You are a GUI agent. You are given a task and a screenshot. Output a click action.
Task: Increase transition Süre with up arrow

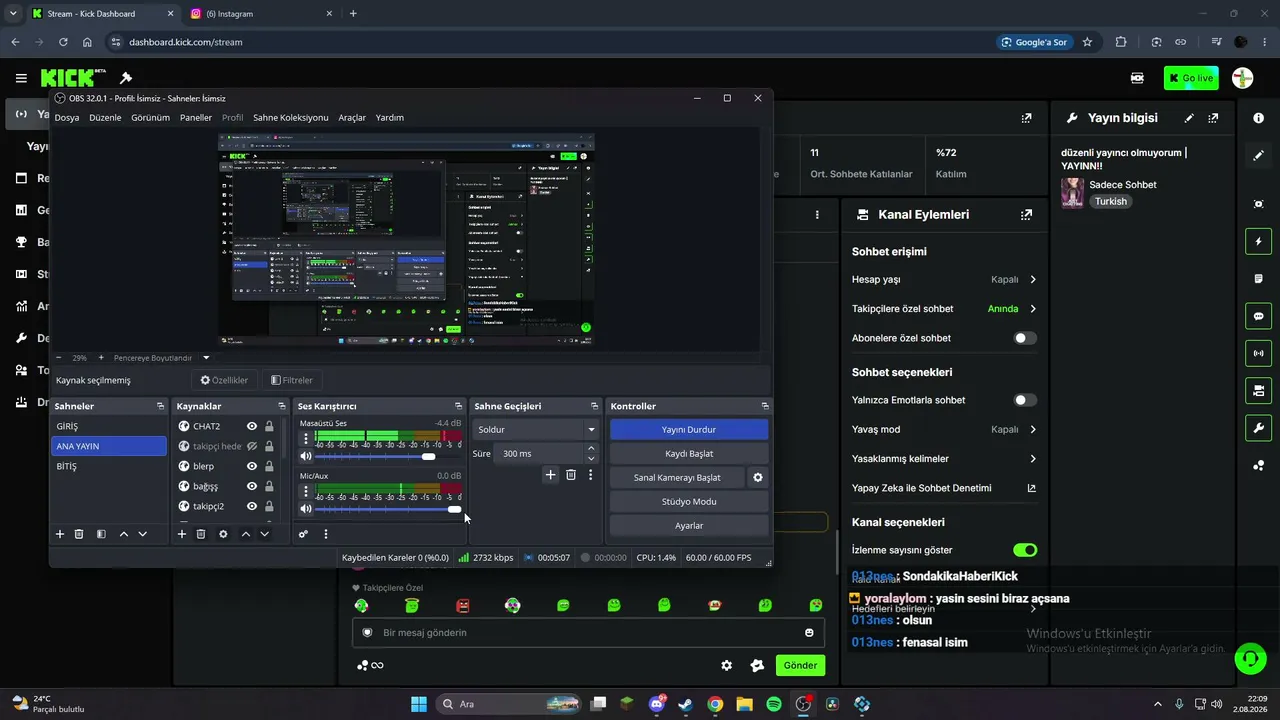click(x=591, y=449)
